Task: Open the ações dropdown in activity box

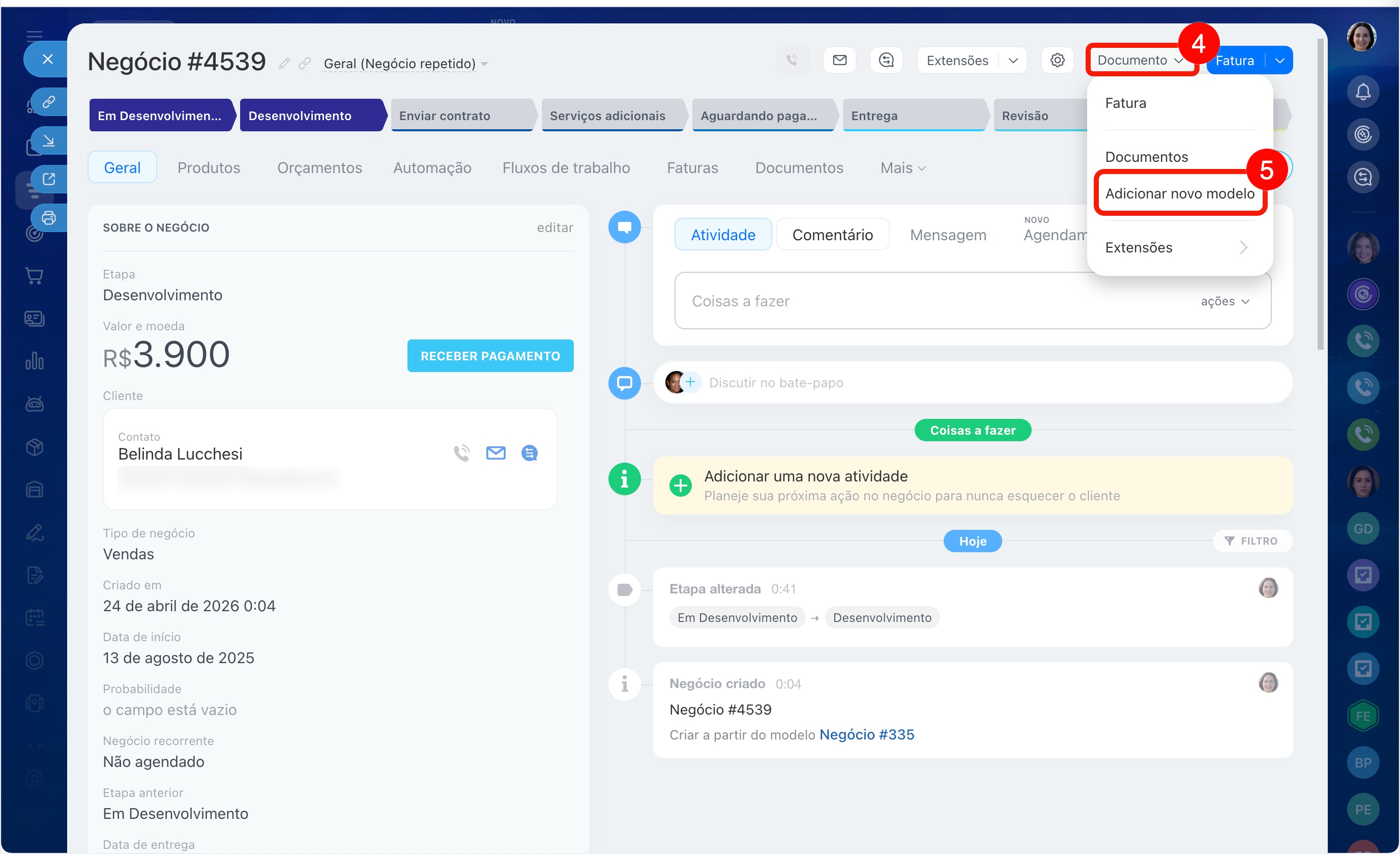Action: pyautogui.click(x=1224, y=301)
